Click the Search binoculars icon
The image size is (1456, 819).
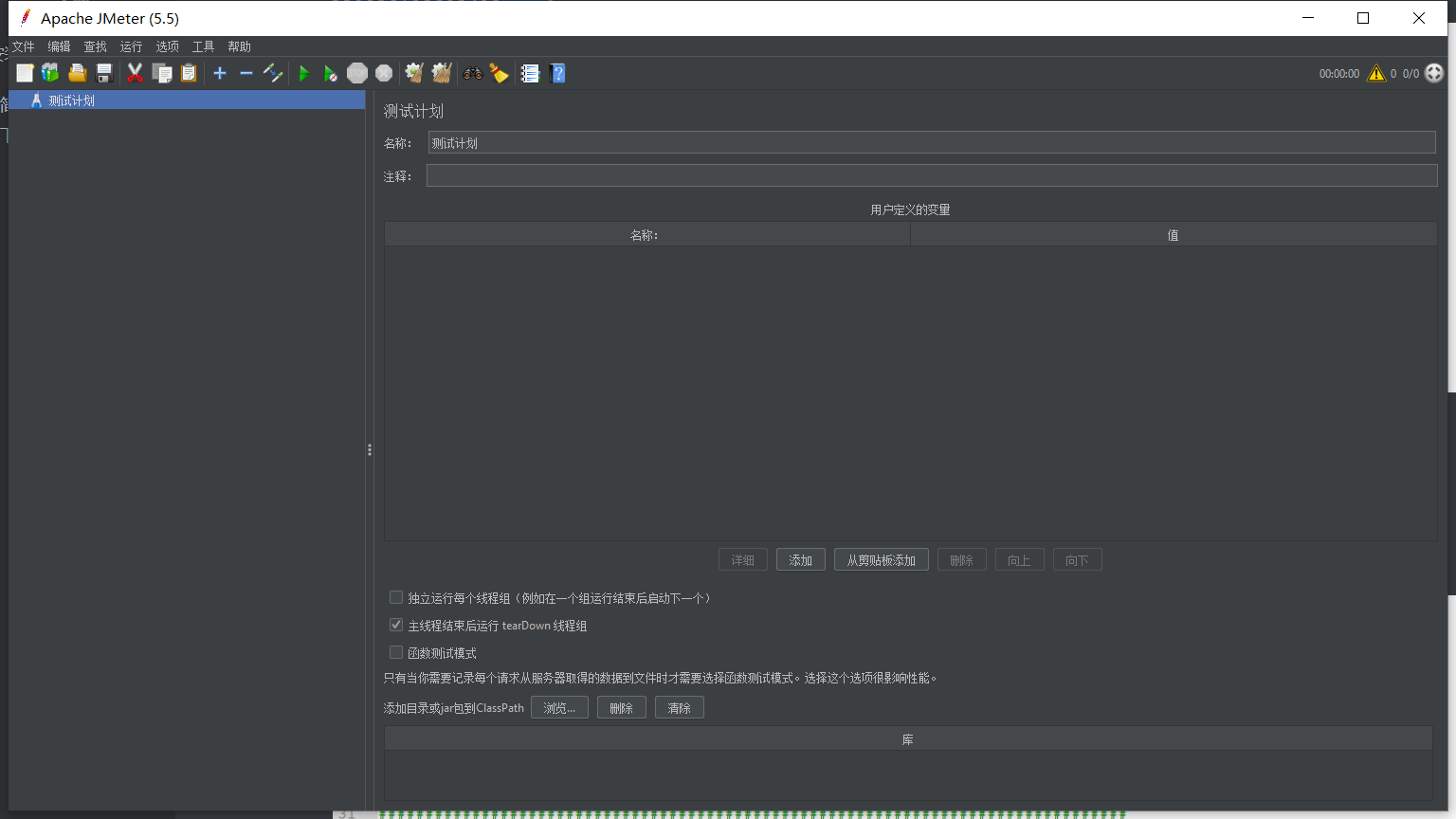coord(472,73)
